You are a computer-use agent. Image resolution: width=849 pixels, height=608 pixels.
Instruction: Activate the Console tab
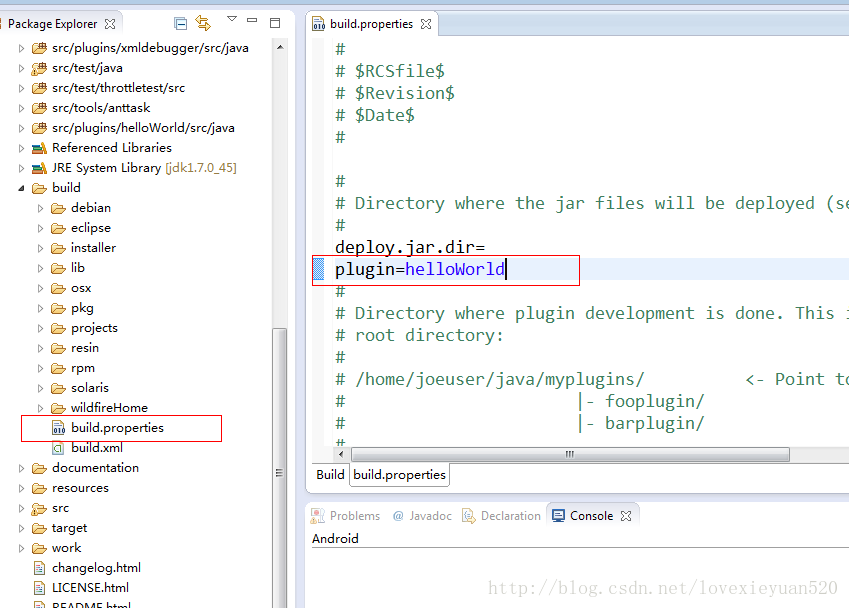click(591, 516)
